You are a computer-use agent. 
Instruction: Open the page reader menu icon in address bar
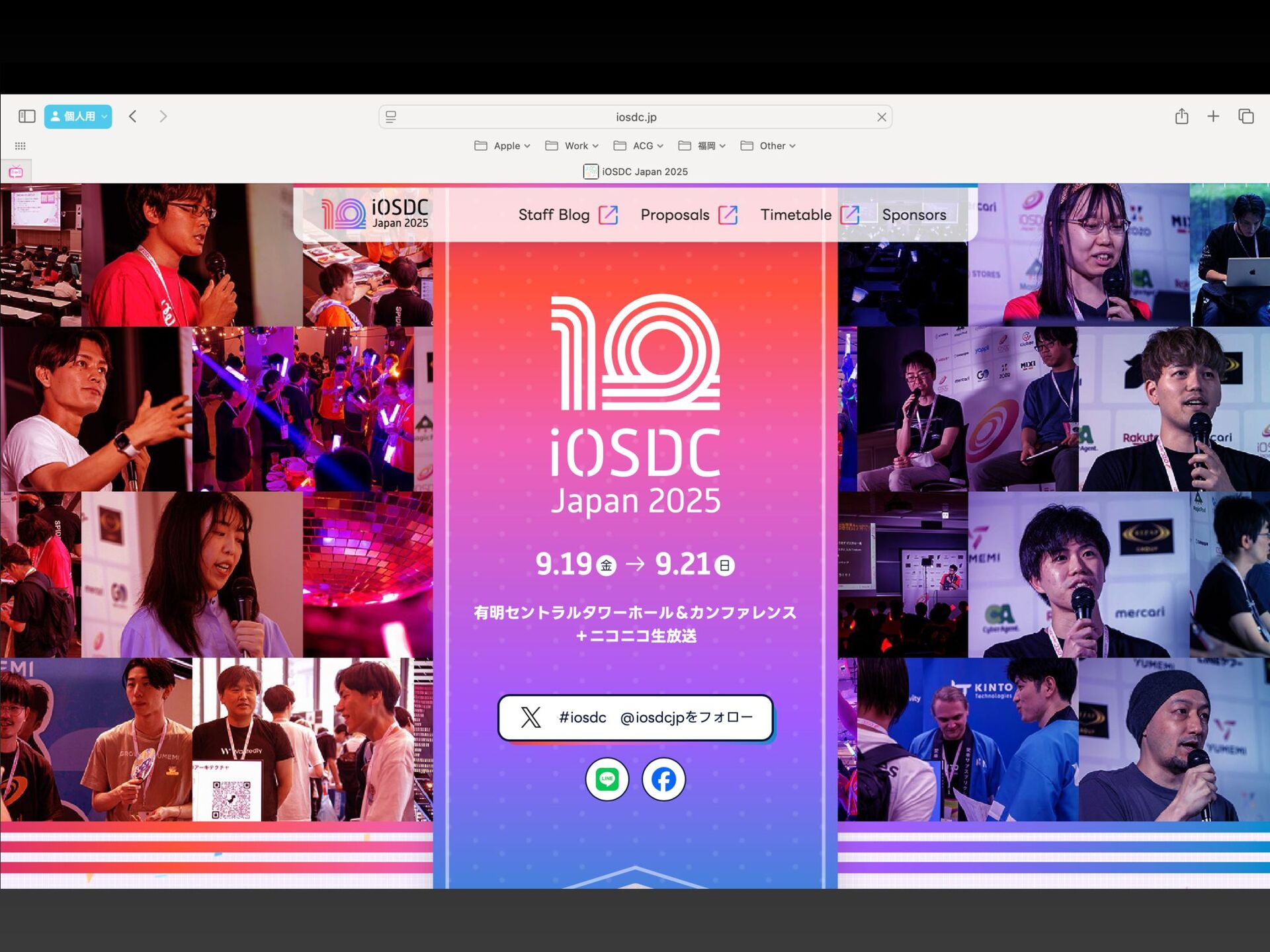(391, 117)
